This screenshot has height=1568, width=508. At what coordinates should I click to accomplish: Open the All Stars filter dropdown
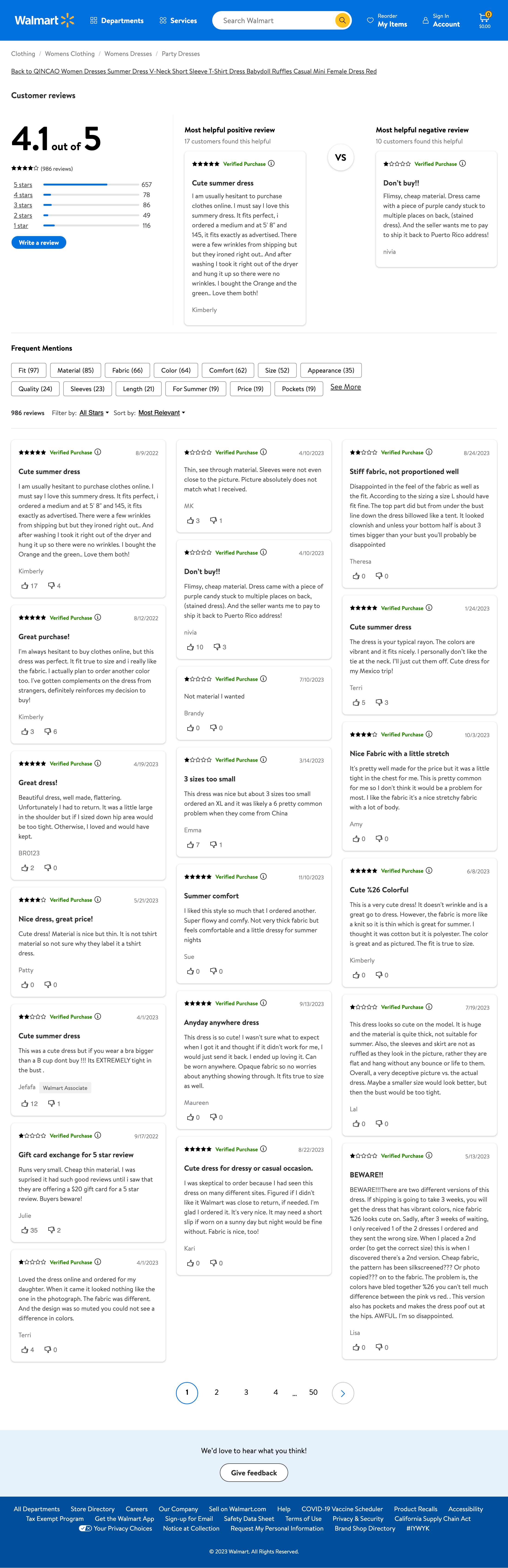pyautogui.click(x=94, y=413)
